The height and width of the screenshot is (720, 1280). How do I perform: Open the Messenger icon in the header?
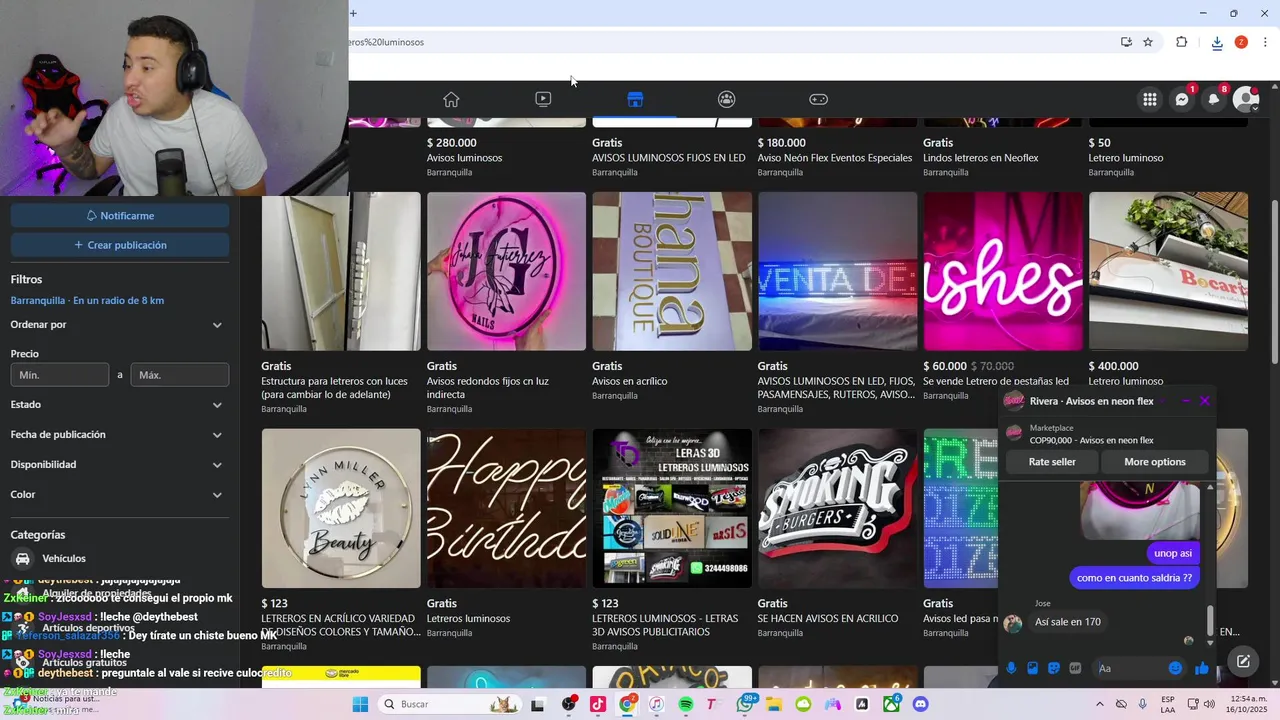click(x=1182, y=99)
